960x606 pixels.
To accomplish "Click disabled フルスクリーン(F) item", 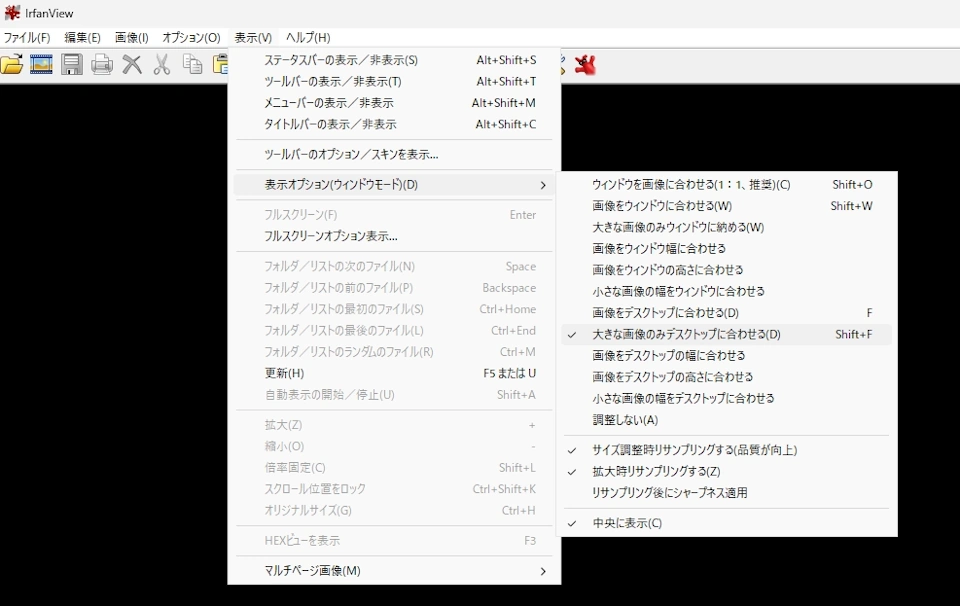I will point(394,215).
